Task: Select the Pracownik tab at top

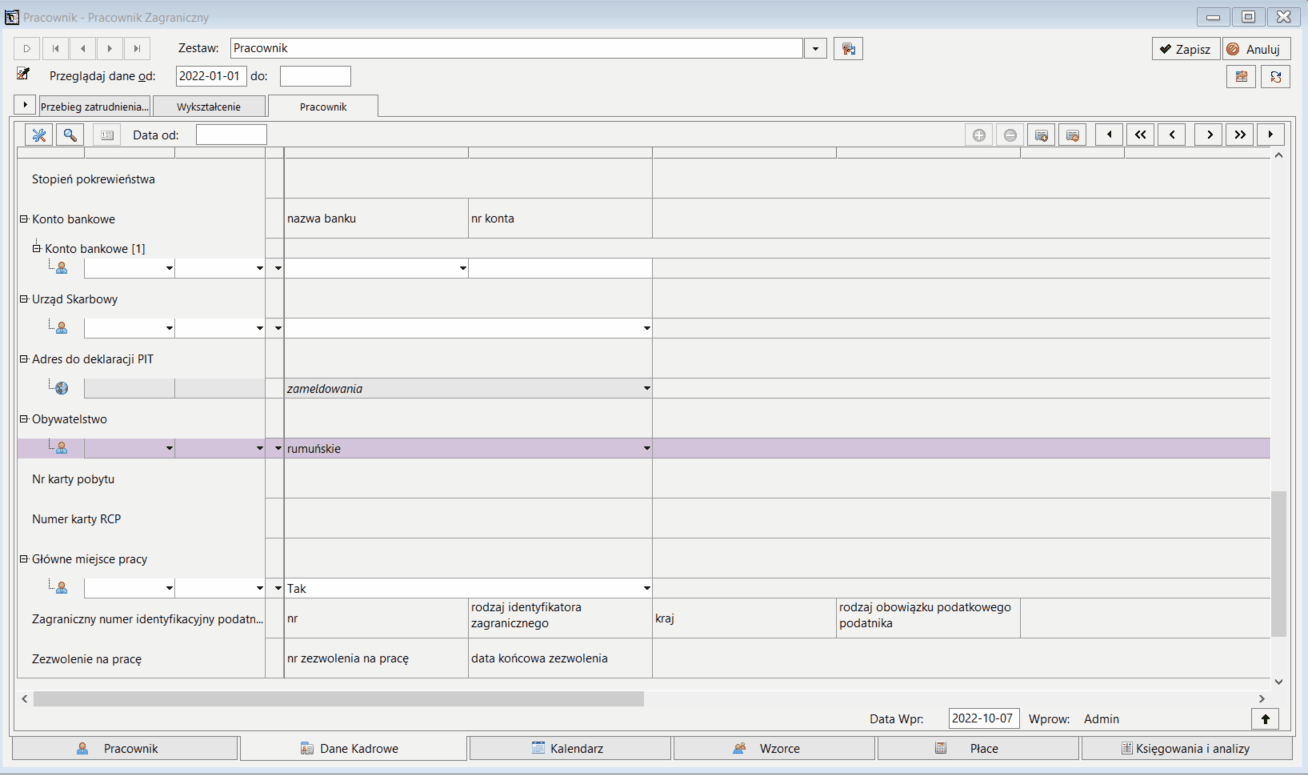Action: coord(323,106)
